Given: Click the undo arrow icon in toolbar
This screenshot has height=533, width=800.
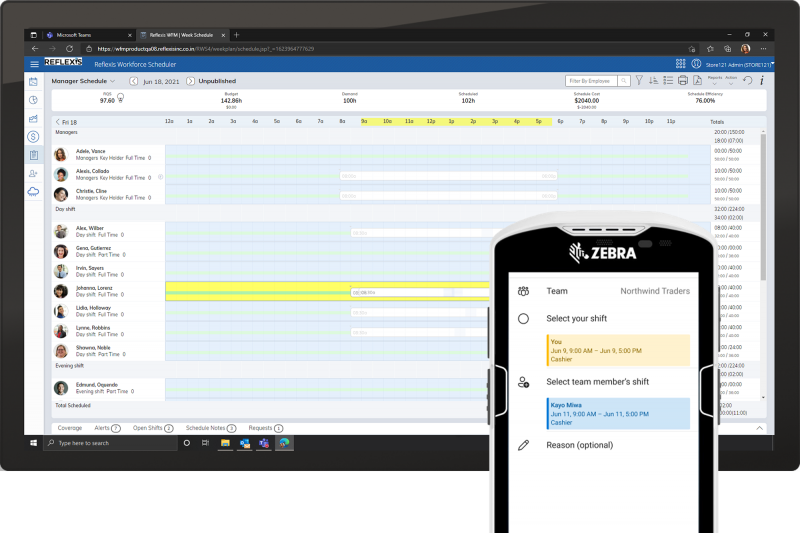Looking at the screenshot, I should pyautogui.click(x=747, y=81).
